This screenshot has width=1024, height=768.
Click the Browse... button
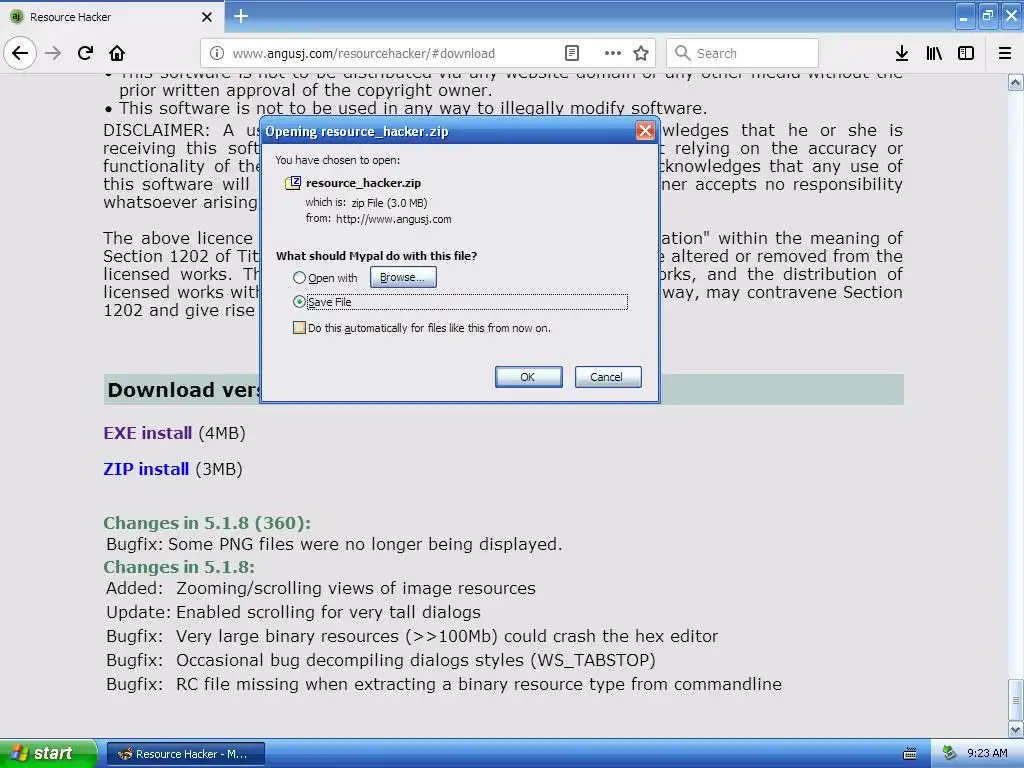click(x=403, y=277)
